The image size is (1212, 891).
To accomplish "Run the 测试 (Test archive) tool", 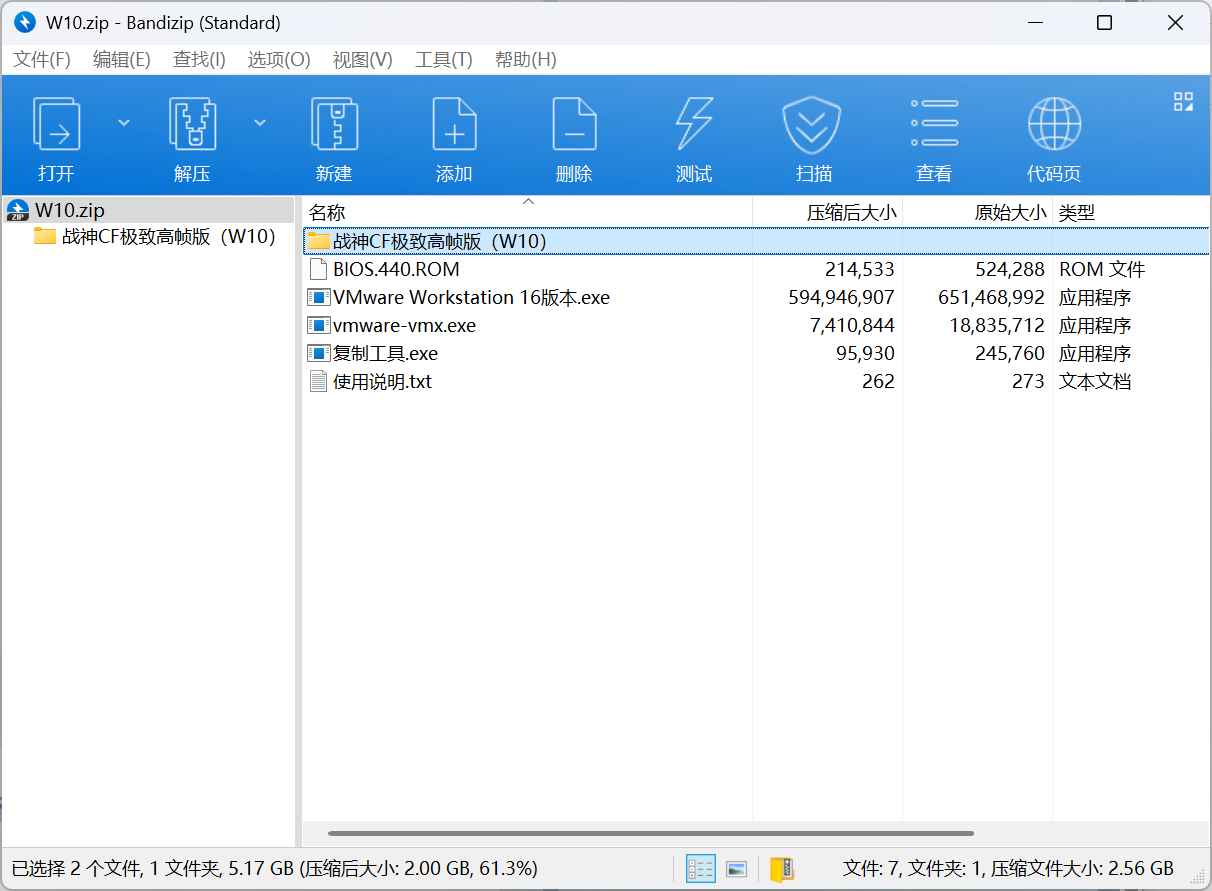I will [693, 135].
